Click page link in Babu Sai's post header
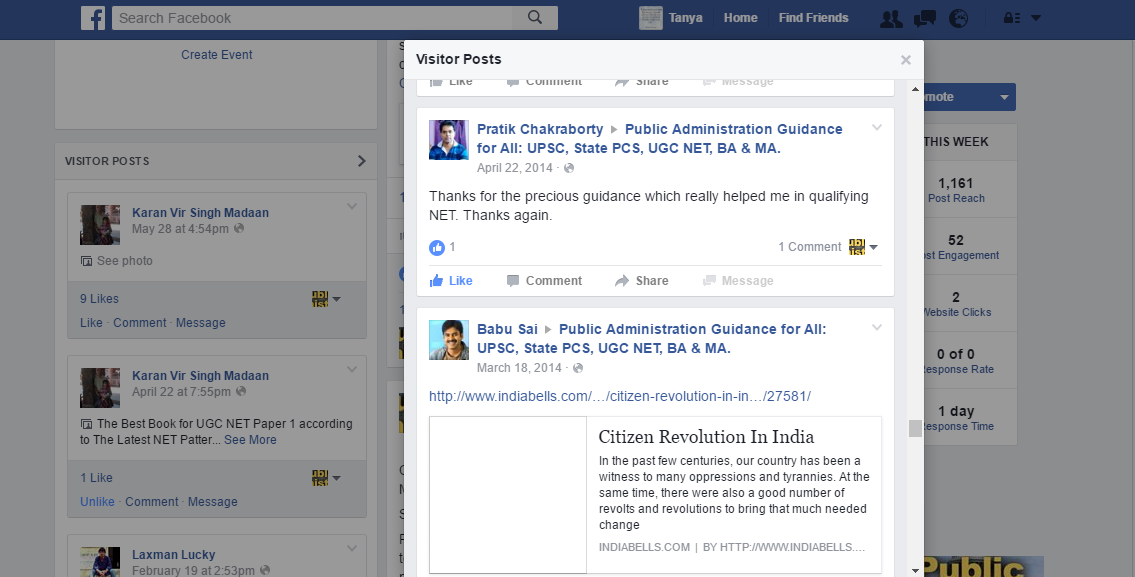Viewport: 1135px width, 577px height. 651,338
